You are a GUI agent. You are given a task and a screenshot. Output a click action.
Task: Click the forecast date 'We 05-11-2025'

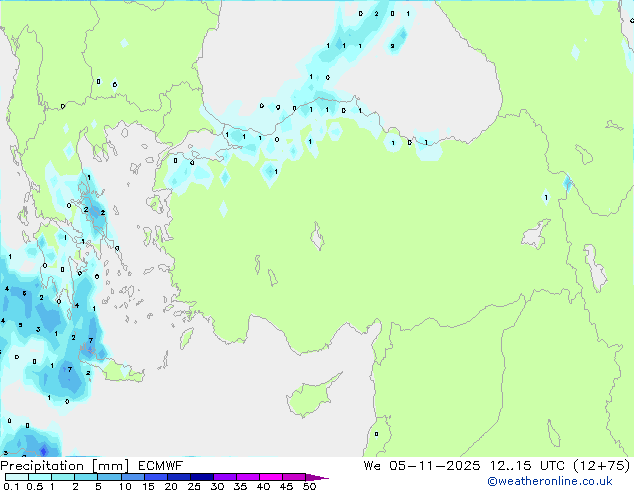pos(422,466)
